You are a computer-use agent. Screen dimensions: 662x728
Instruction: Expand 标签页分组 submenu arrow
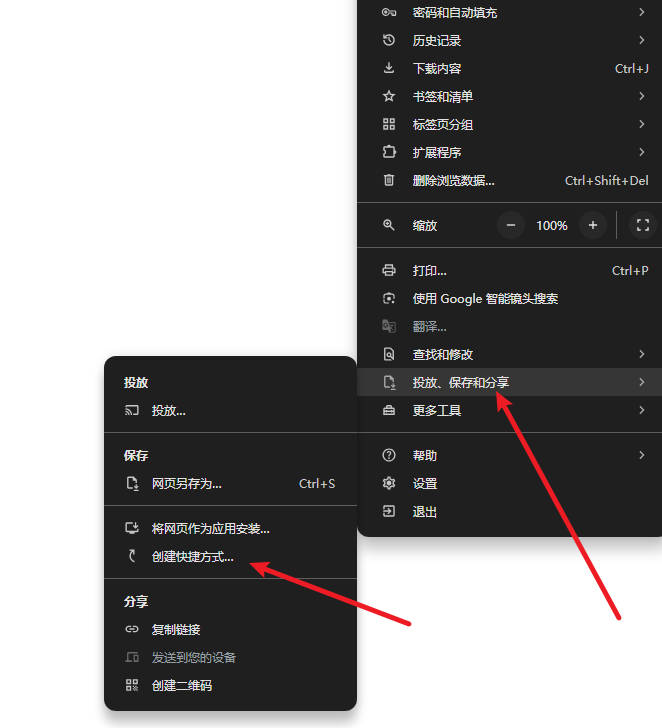point(642,124)
